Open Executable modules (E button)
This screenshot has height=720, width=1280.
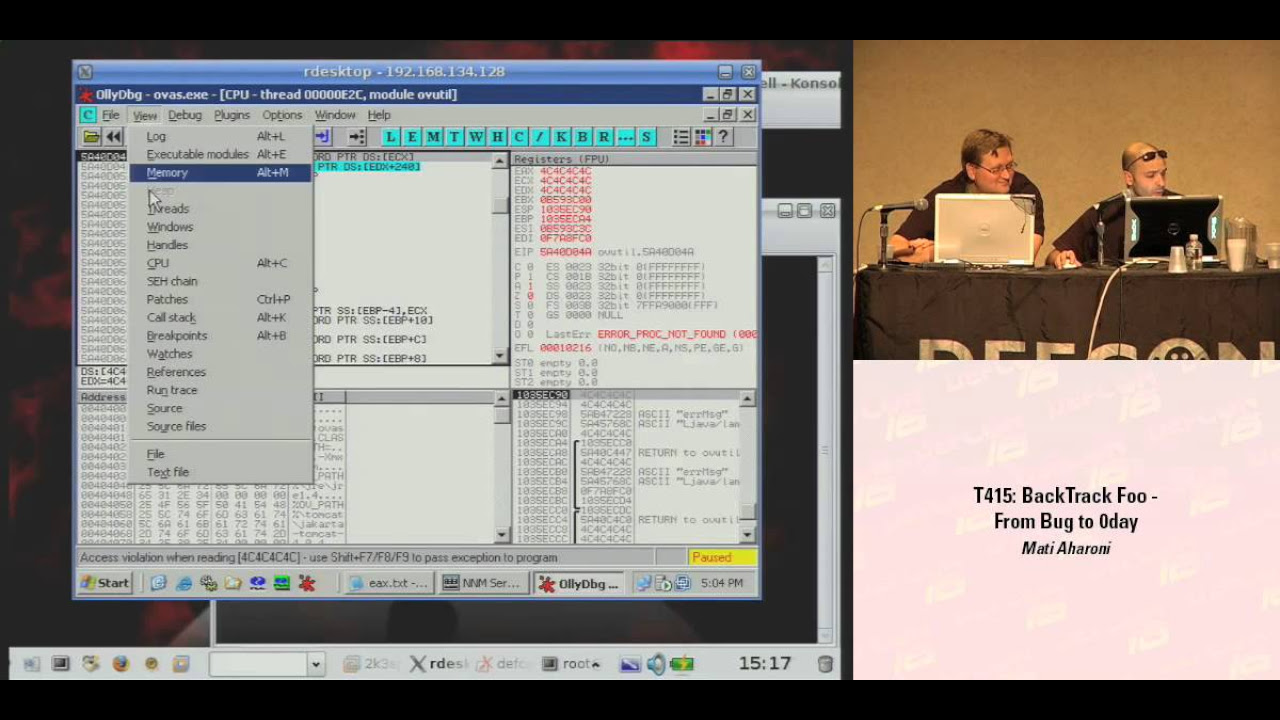pyautogui.click(x=412, y=137)
